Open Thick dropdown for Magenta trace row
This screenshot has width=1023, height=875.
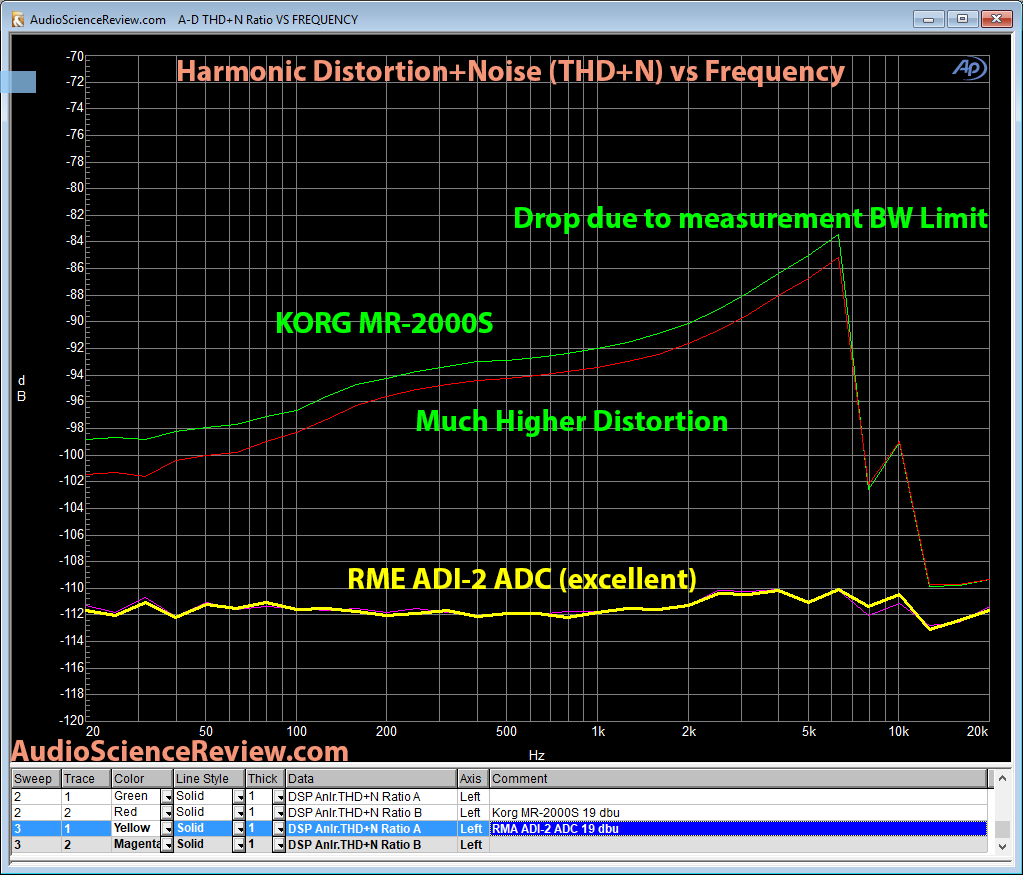279,844
